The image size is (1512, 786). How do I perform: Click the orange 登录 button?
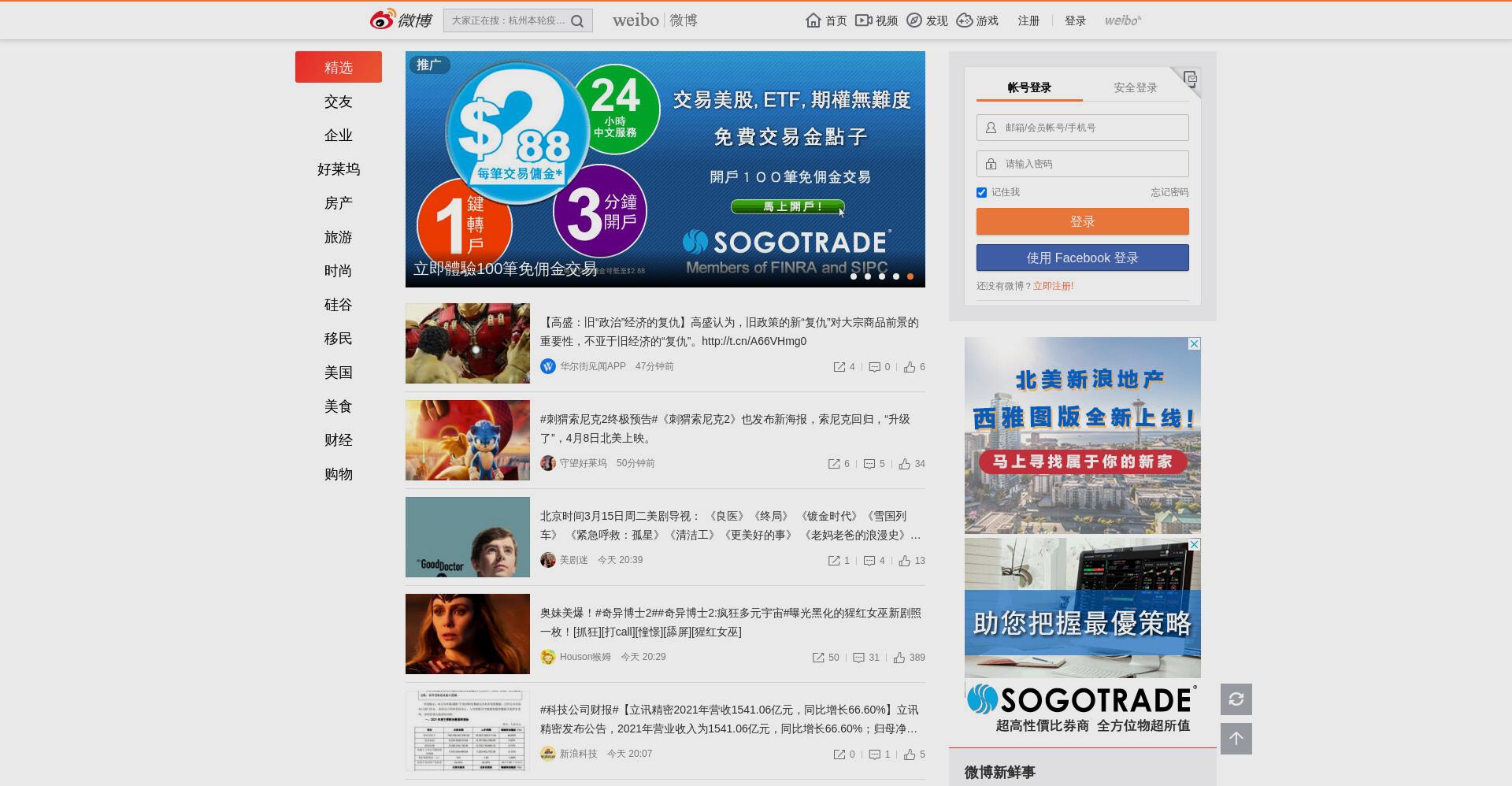pos(1083,221)
